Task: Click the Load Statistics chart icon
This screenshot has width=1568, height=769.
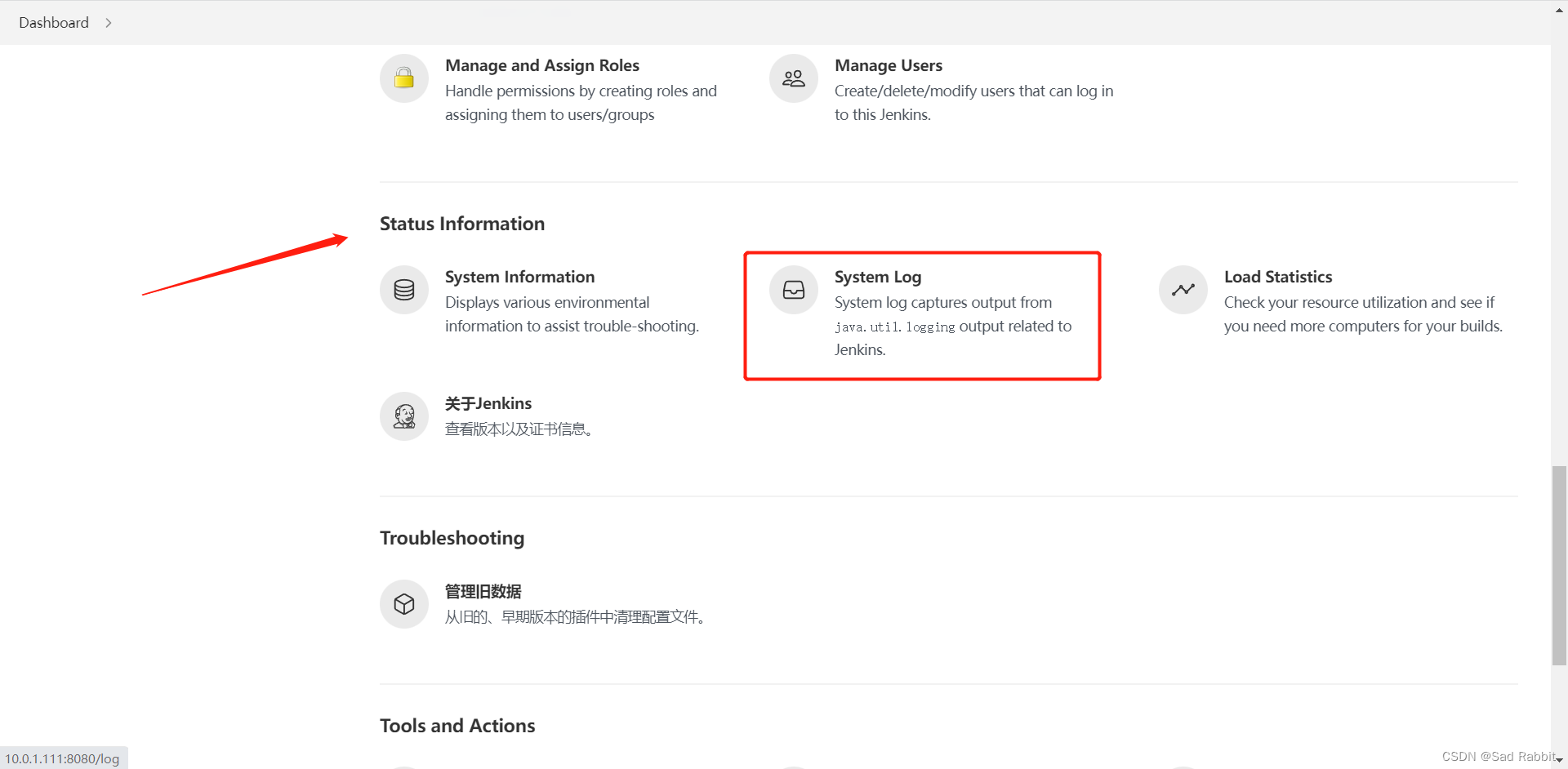Action: 1183,290
